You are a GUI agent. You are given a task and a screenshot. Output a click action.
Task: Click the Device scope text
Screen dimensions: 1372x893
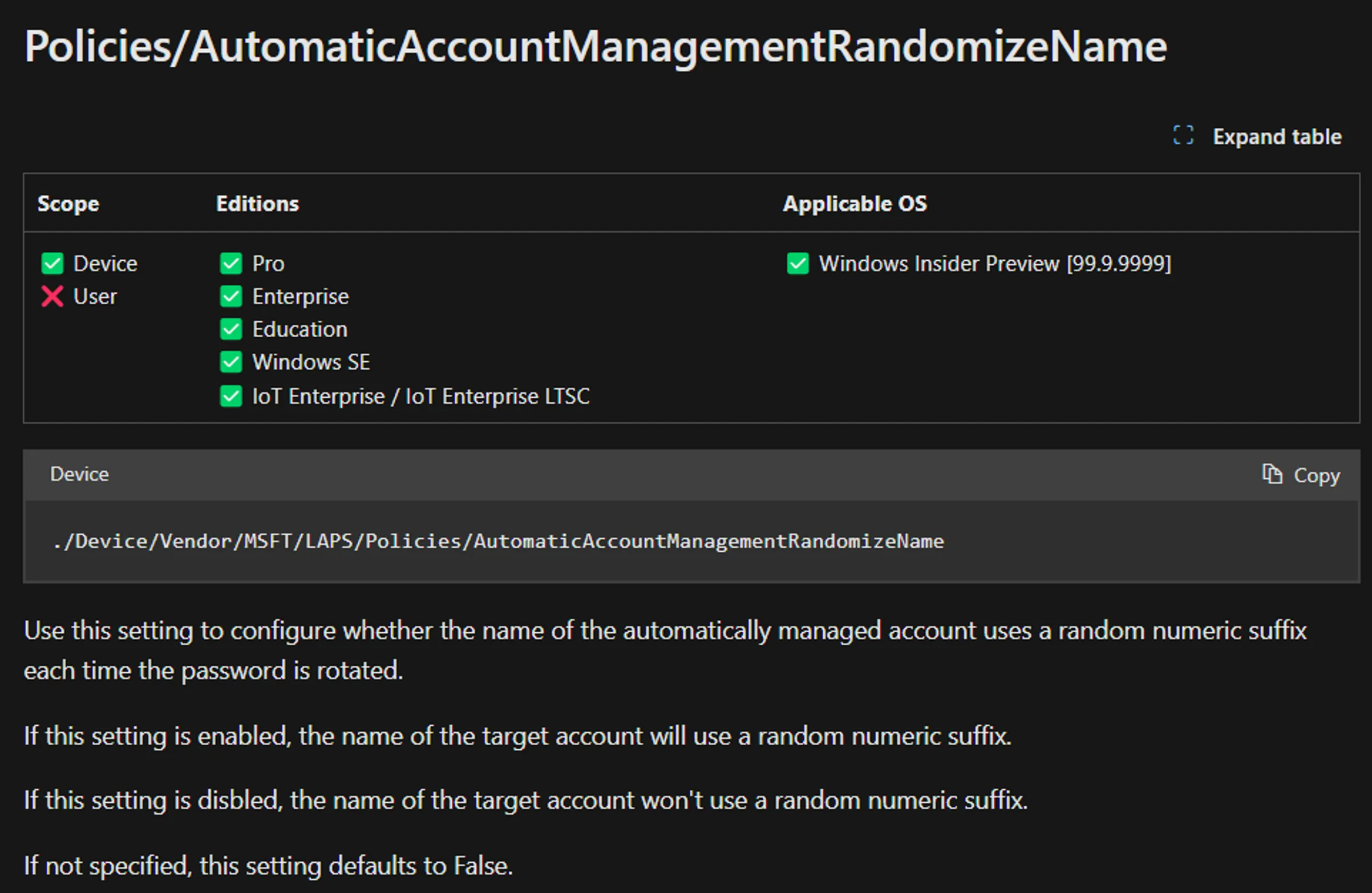coord(106,264)
